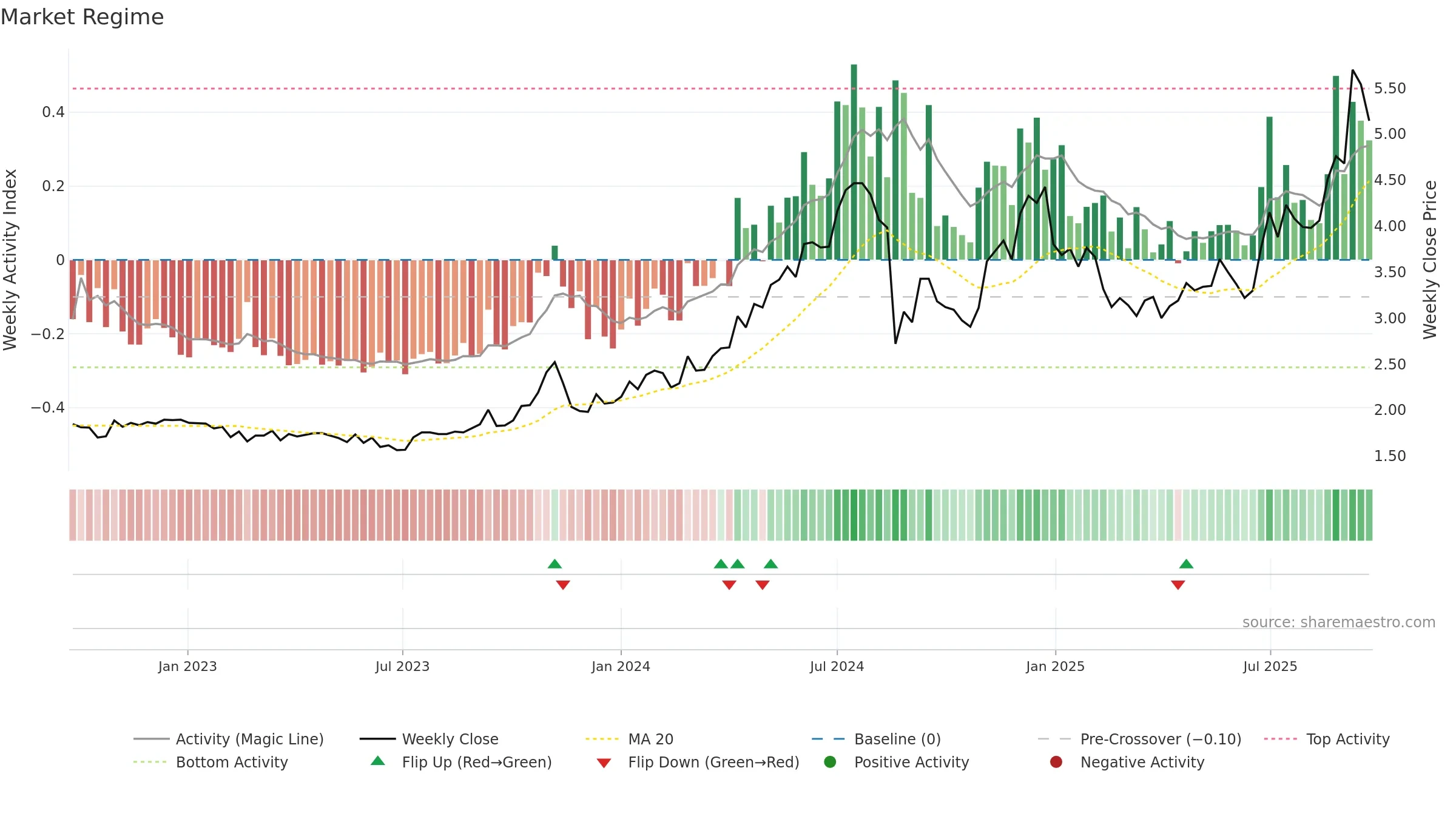This screenshot has height=819, width=1456.
Task: Click the 1.50 price tick label
Action: tap(1390, 456)
